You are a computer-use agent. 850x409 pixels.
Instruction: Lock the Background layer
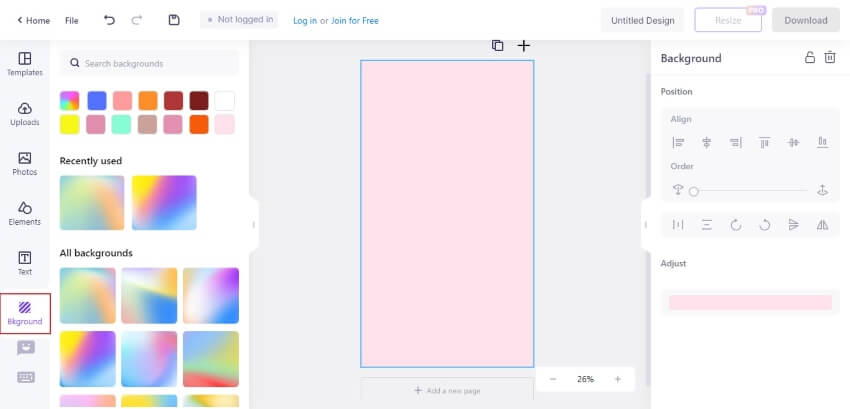[809, 57]
